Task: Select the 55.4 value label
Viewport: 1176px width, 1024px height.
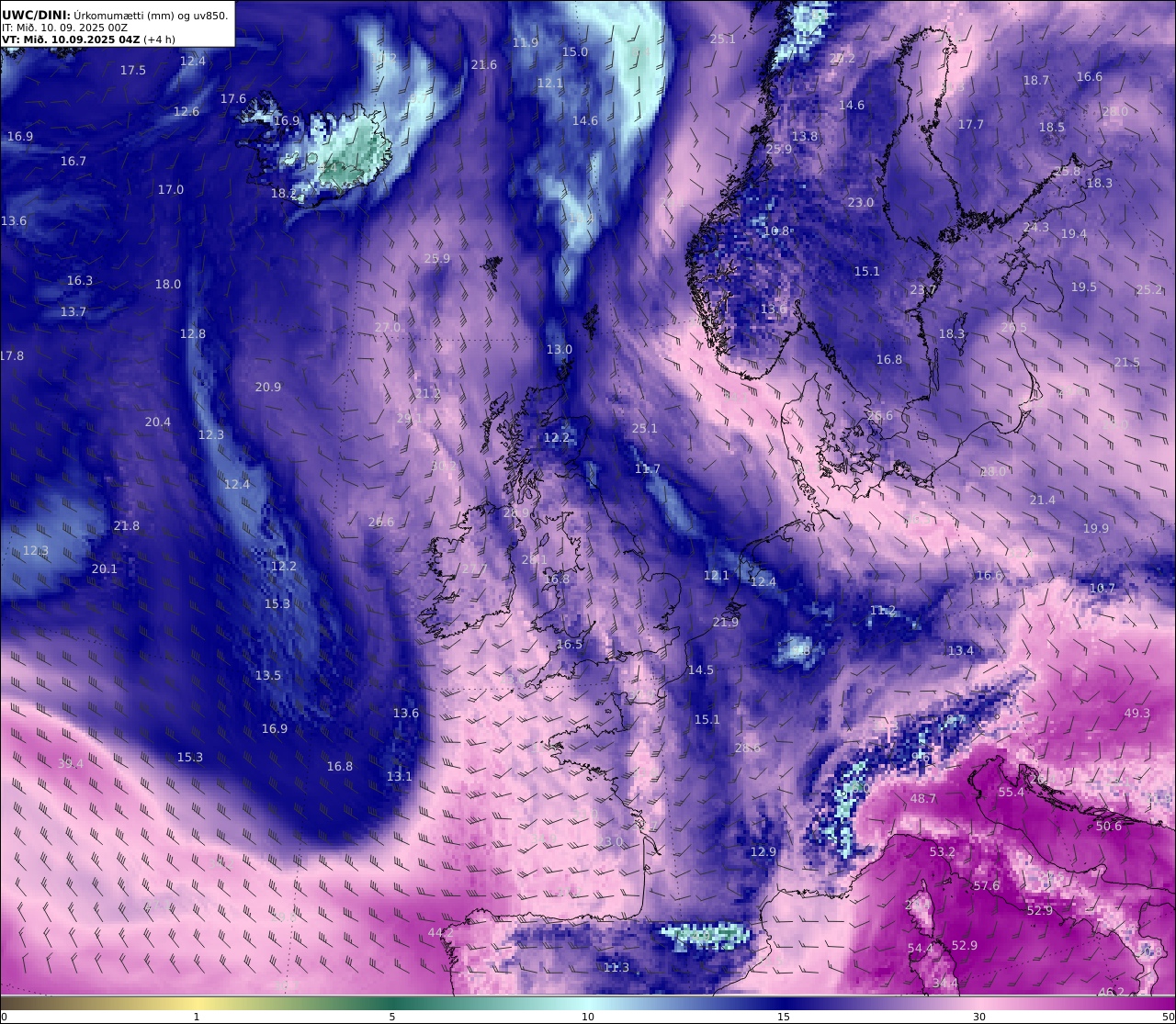Action: (x=1012, y=793)
